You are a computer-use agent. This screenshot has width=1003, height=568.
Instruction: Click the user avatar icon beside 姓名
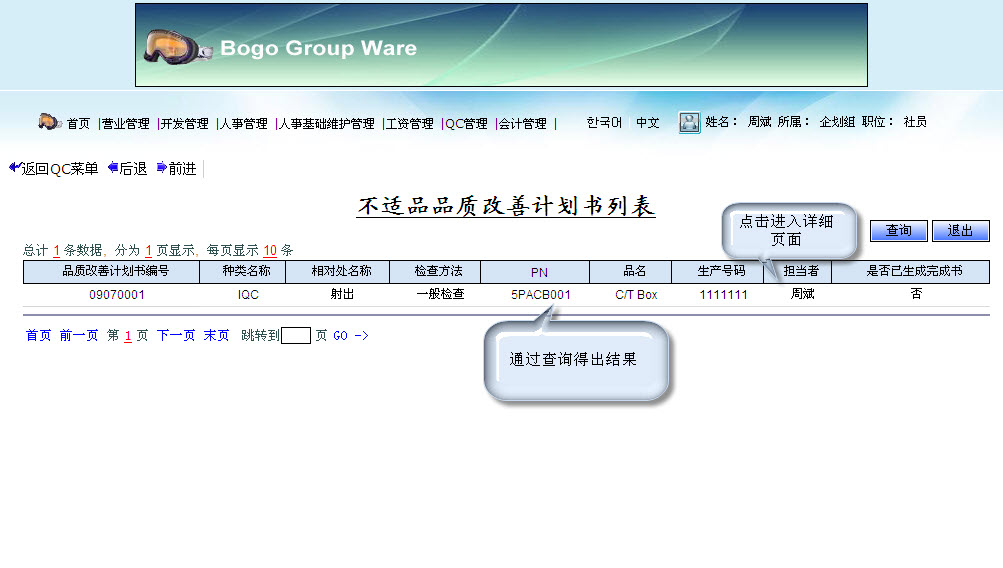tap(689, 122)
